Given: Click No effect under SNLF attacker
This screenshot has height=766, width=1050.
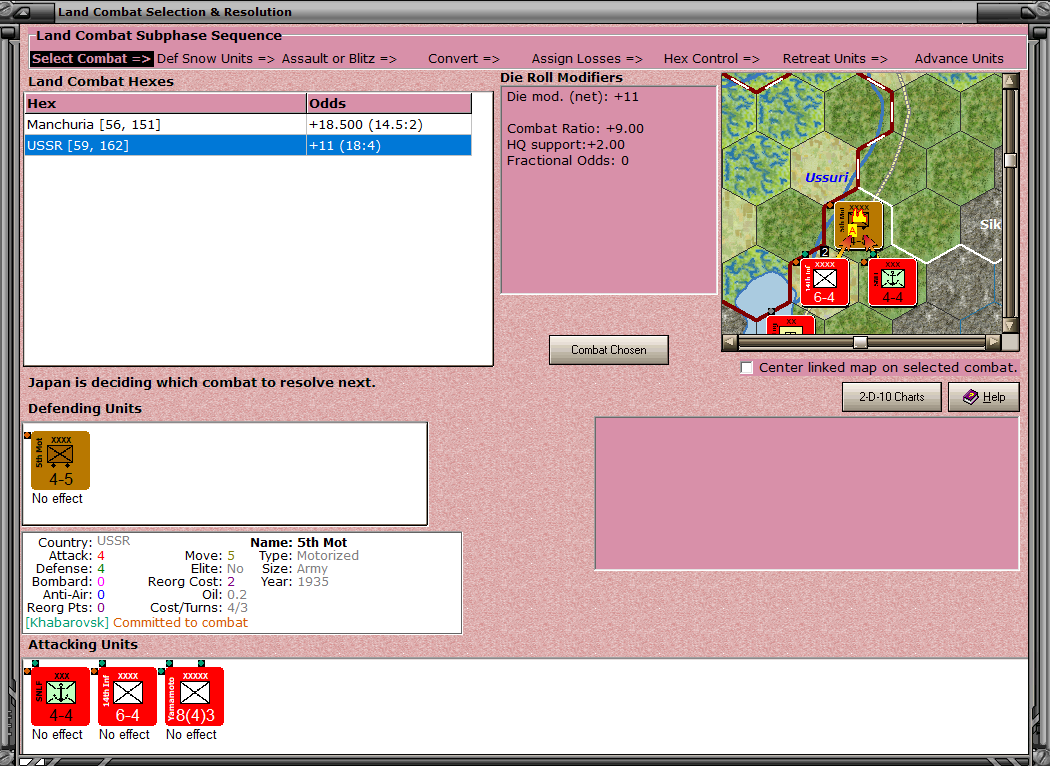Looking at the screenshot, I should tap(58, 735).
